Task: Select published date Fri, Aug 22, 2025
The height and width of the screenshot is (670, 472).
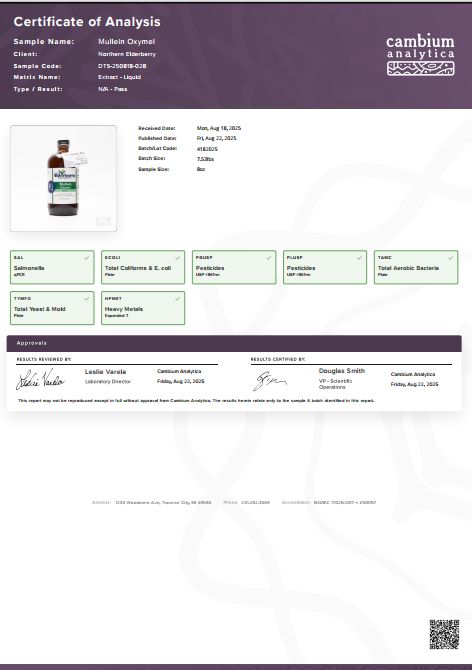Action: pyautogui.click(x=217, y=138)
